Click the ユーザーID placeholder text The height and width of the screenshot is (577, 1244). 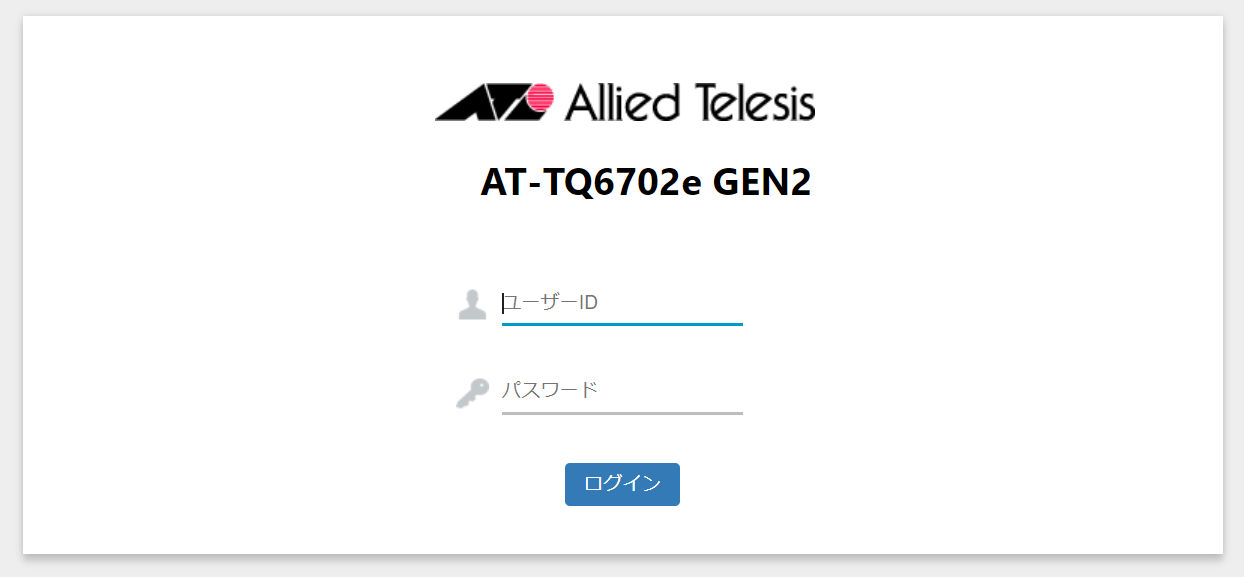pyautogui.click(x=550, y=302)
